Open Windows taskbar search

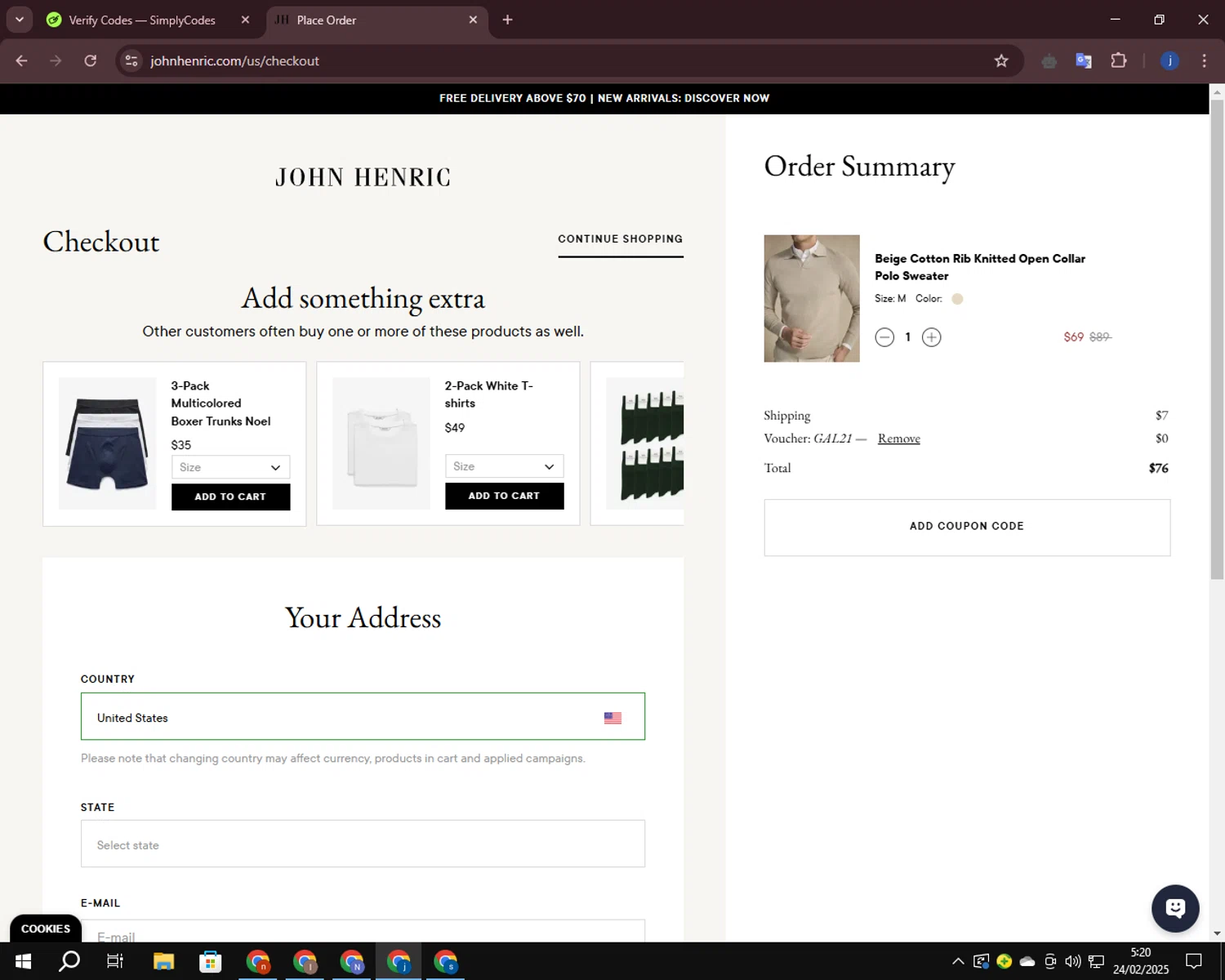coord(69,961)
